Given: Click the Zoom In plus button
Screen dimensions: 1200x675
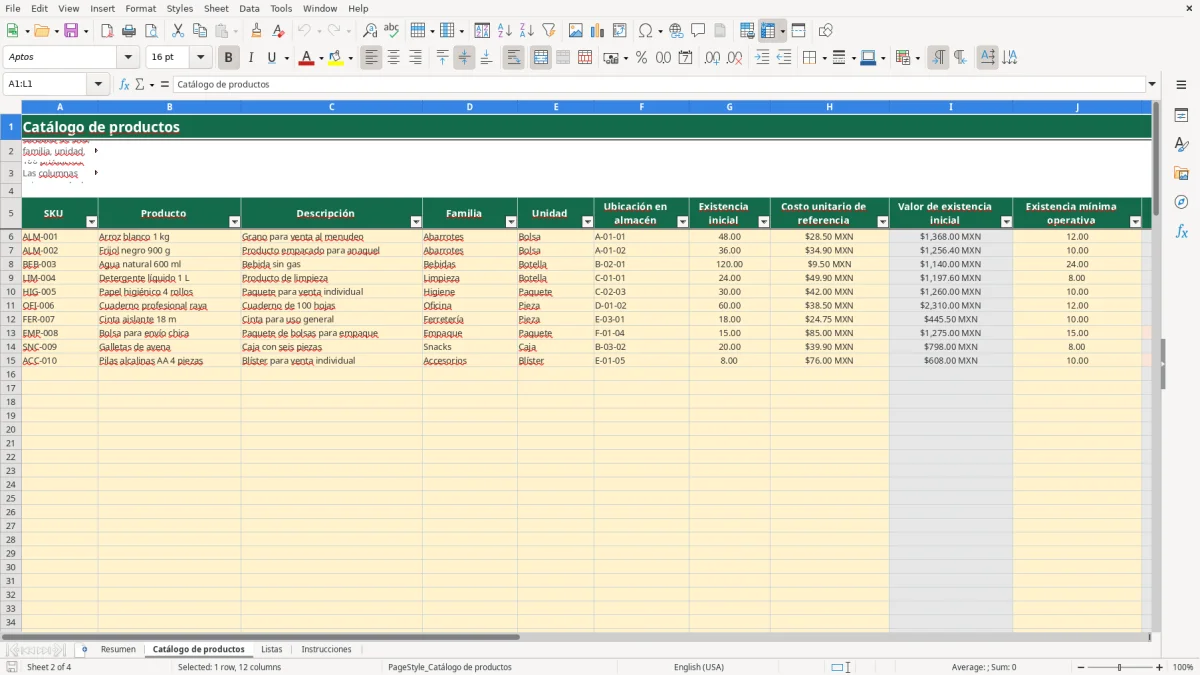Looking at the screenshot, I should point(1160,667).
